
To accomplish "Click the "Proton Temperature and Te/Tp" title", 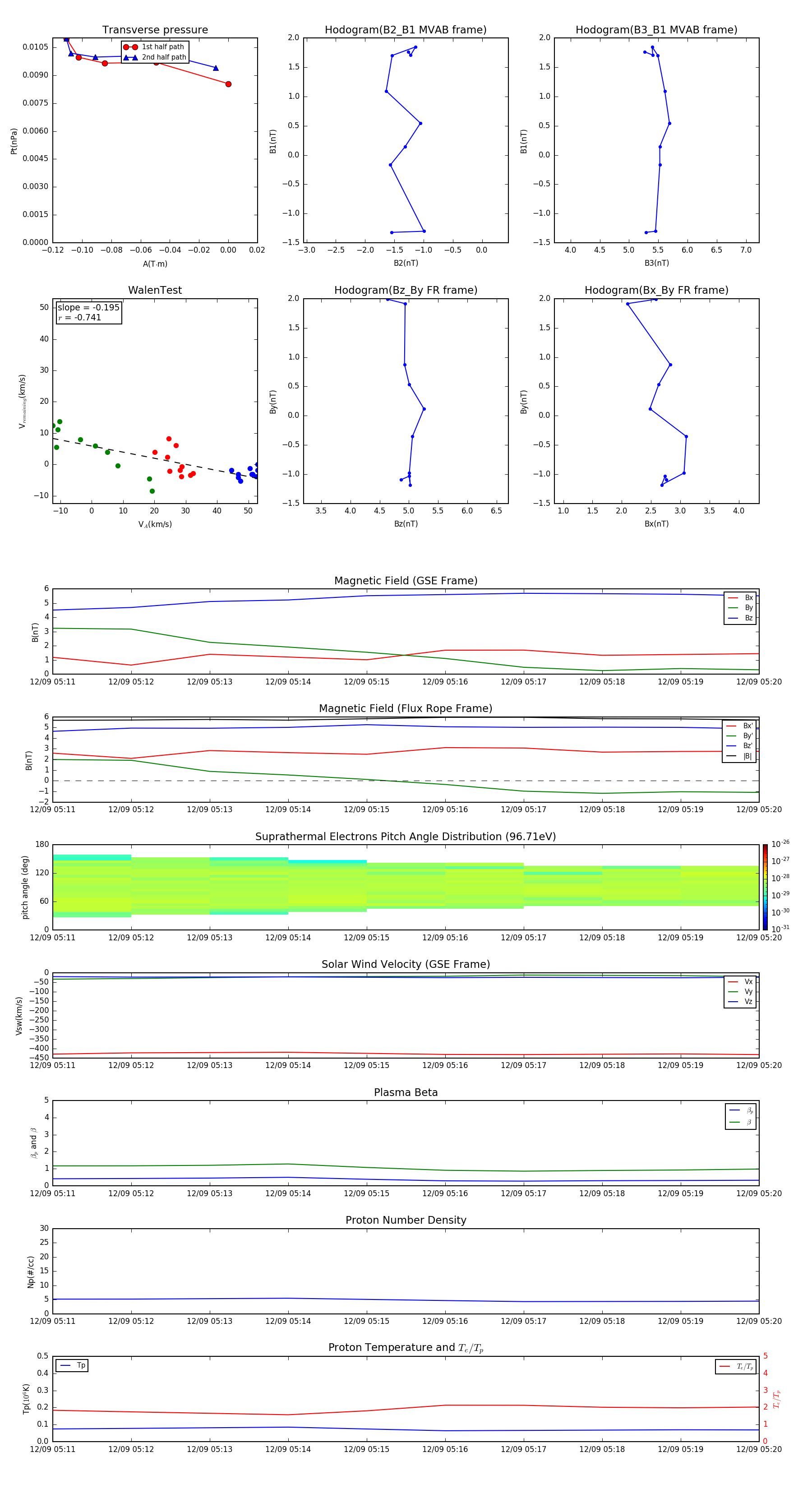I will click(x=406, y=1348).
